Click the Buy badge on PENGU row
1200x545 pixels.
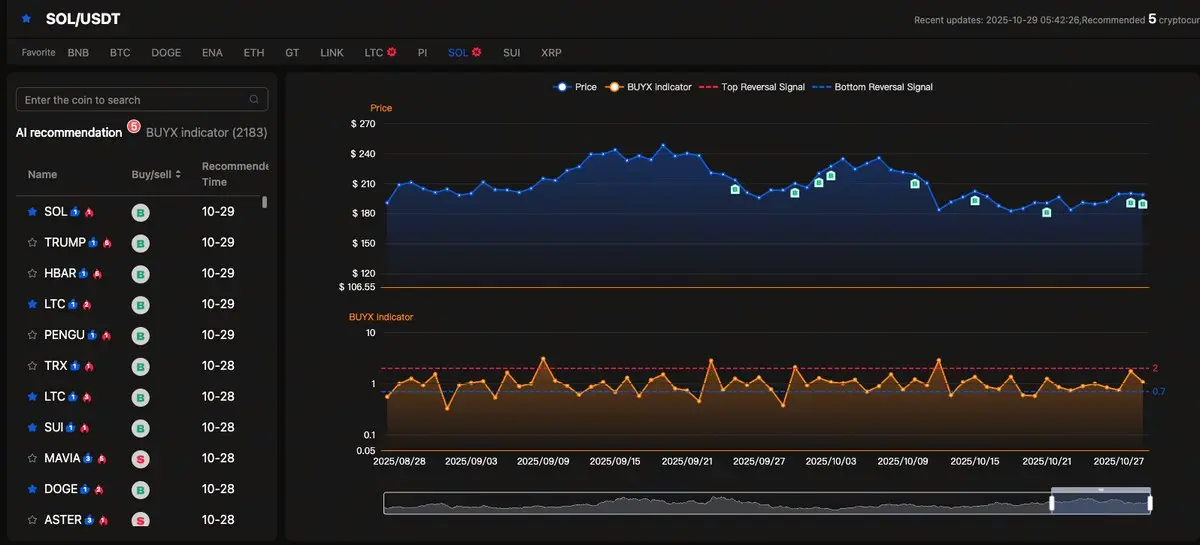141,335
